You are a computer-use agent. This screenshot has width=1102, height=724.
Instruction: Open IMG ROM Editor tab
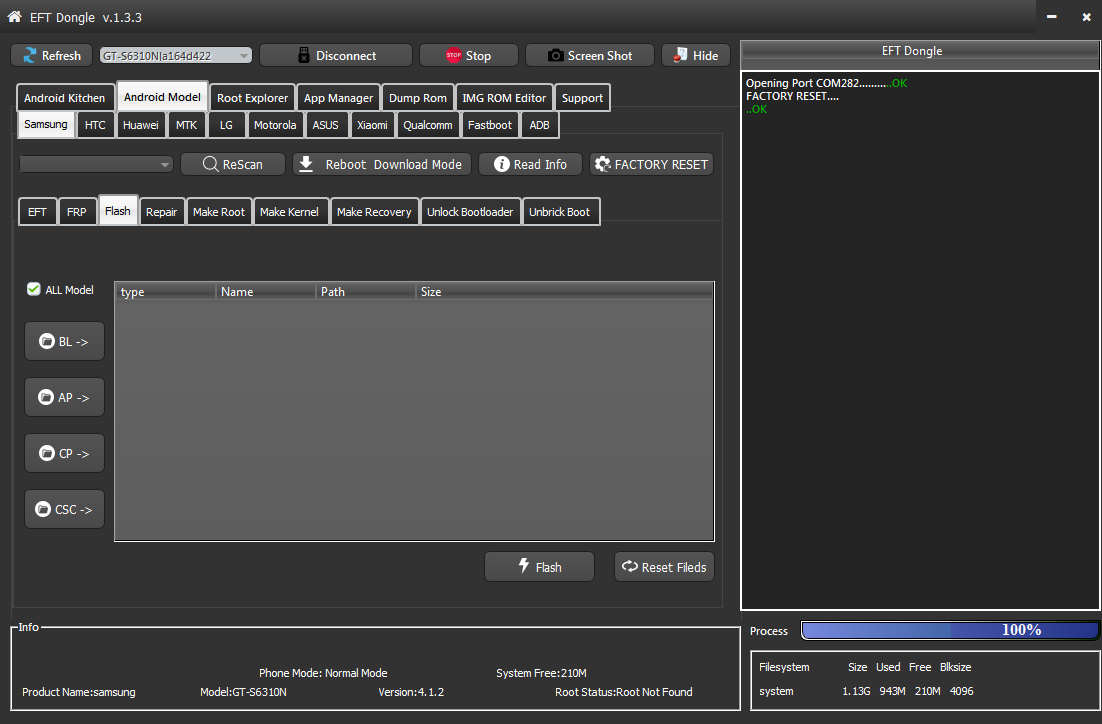[504, 98]
